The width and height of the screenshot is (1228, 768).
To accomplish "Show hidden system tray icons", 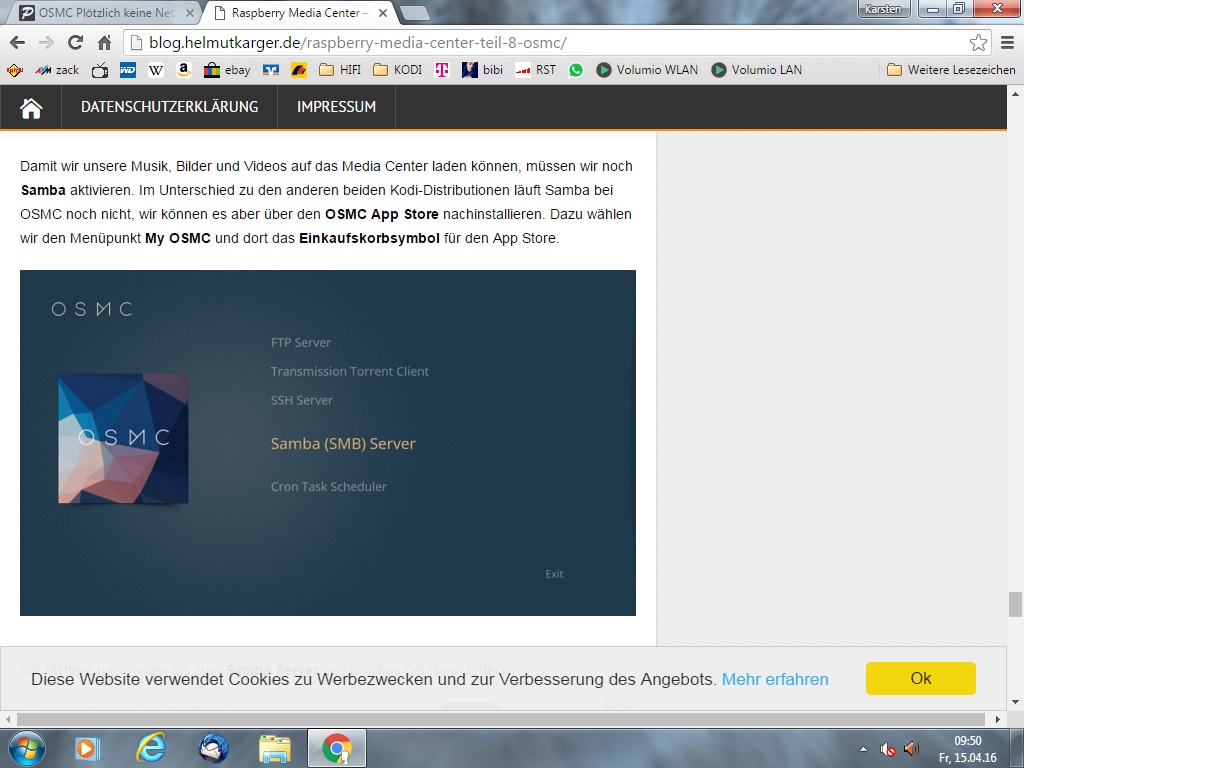I will pyautogui.click(x=863, y=749).
